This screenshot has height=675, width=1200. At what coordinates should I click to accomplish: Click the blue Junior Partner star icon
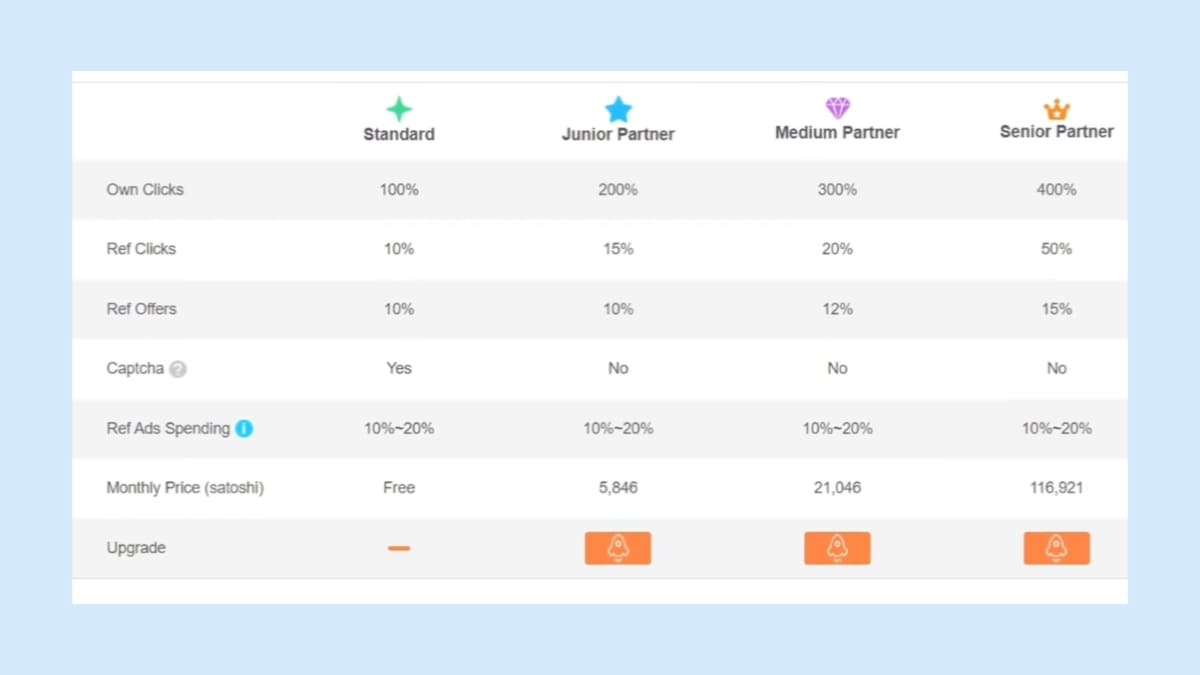618,109
